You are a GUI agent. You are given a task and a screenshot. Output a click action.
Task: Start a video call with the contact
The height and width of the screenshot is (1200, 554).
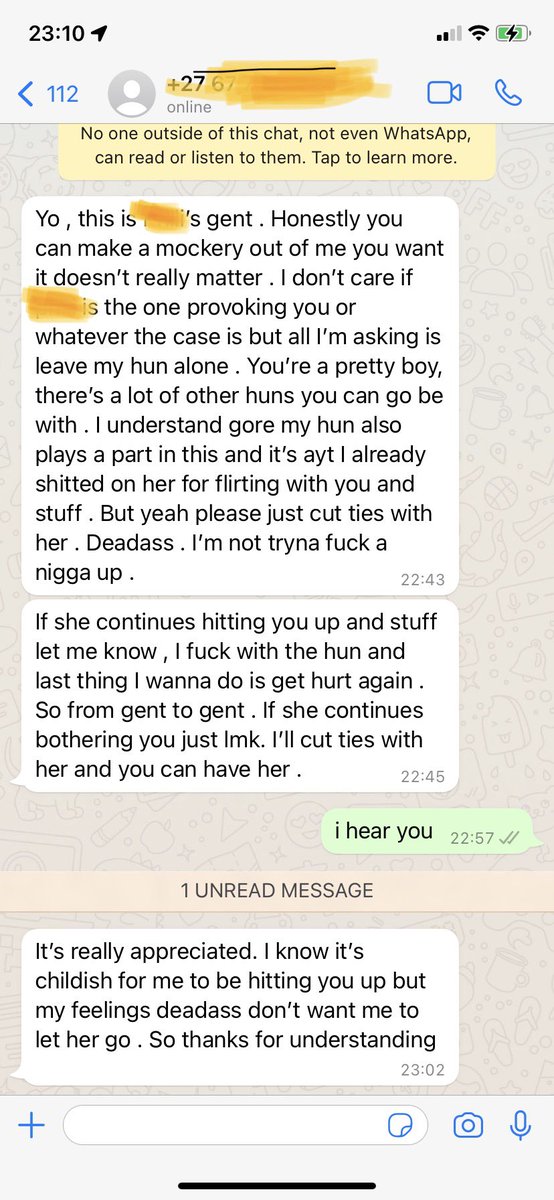tap(444, 93)
